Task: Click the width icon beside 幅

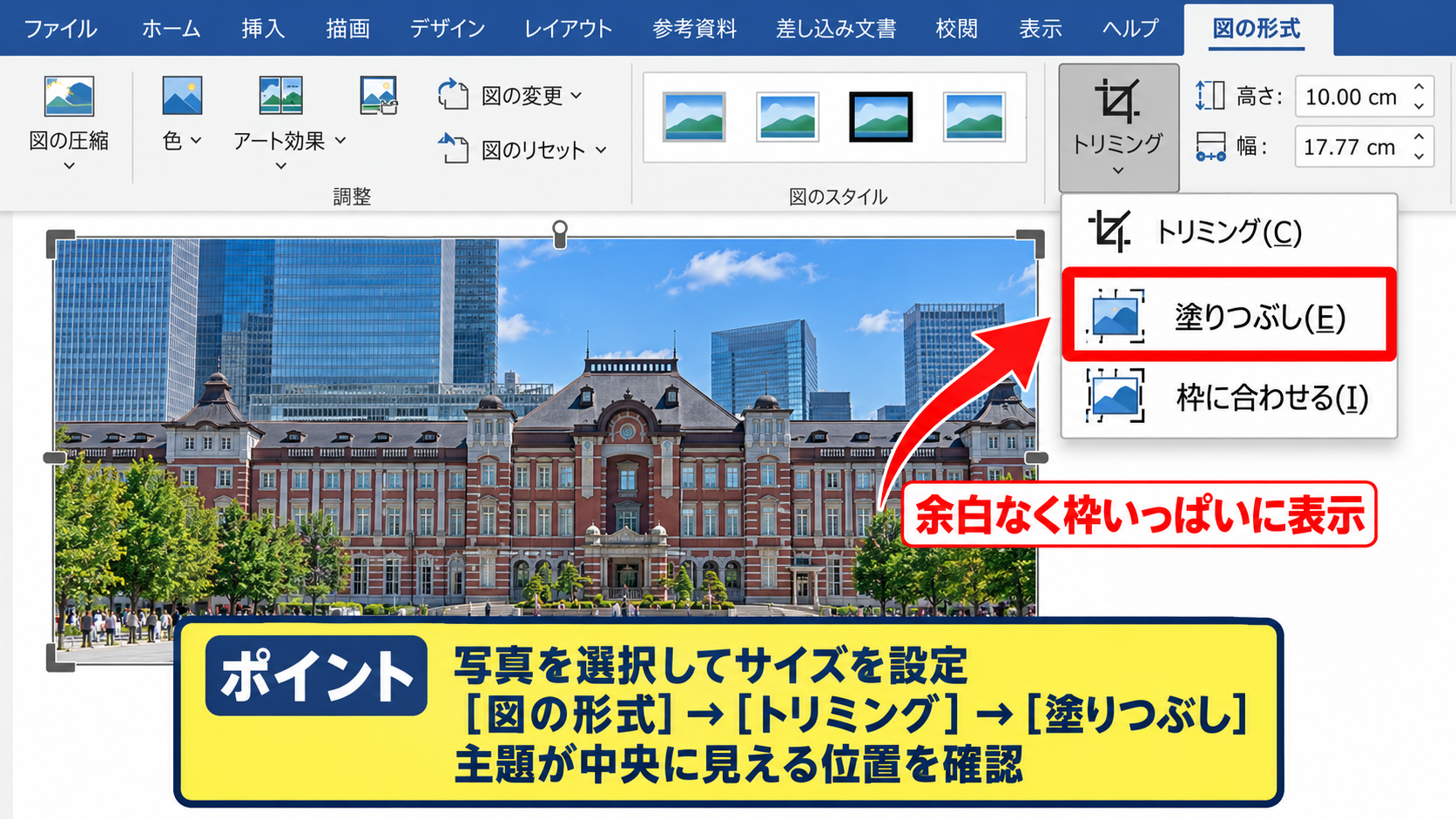Action: [x=1210, y=146]
